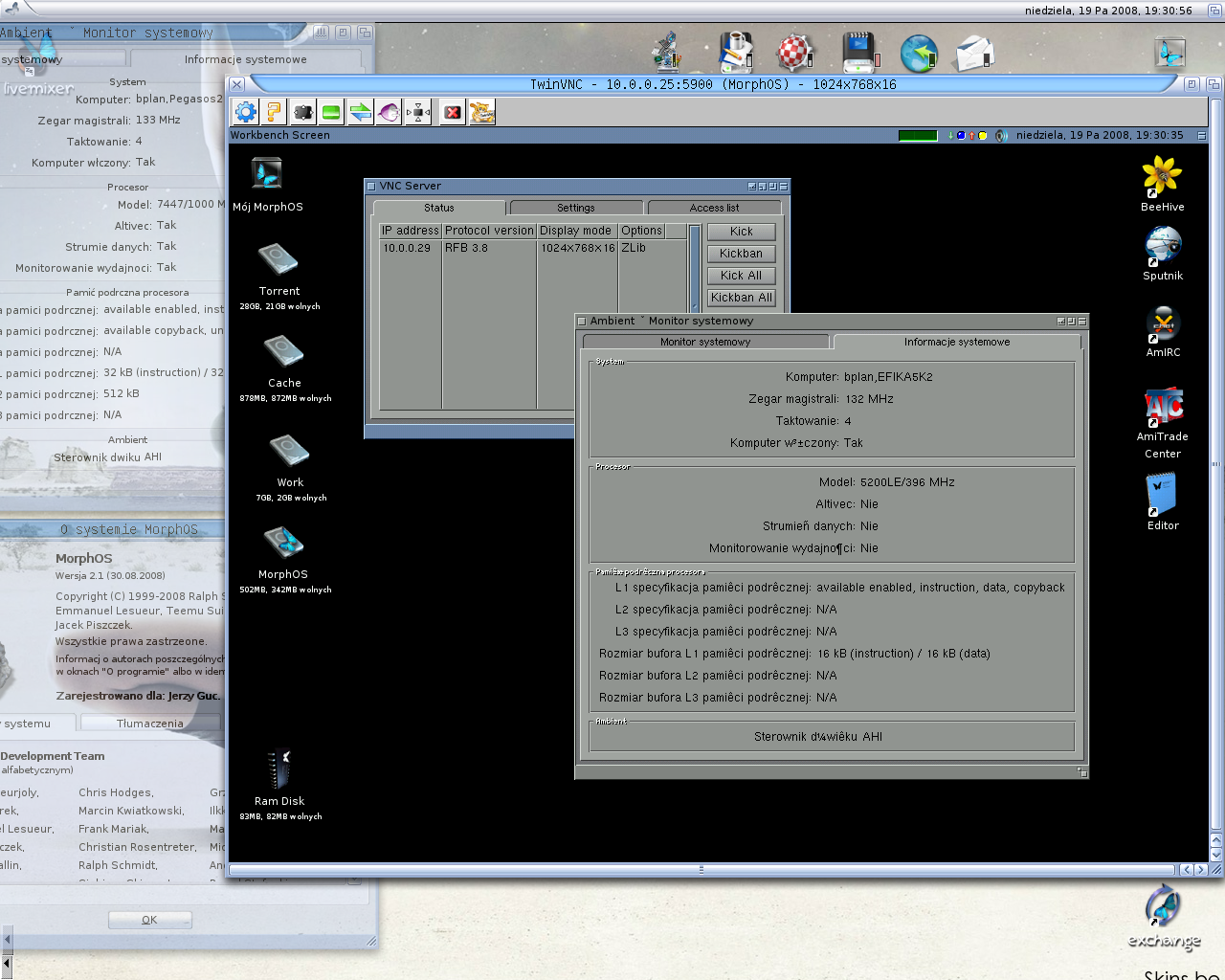Click the Kickban All button
The width and height of the screenshot is (1225, 980).
point(742,298)
